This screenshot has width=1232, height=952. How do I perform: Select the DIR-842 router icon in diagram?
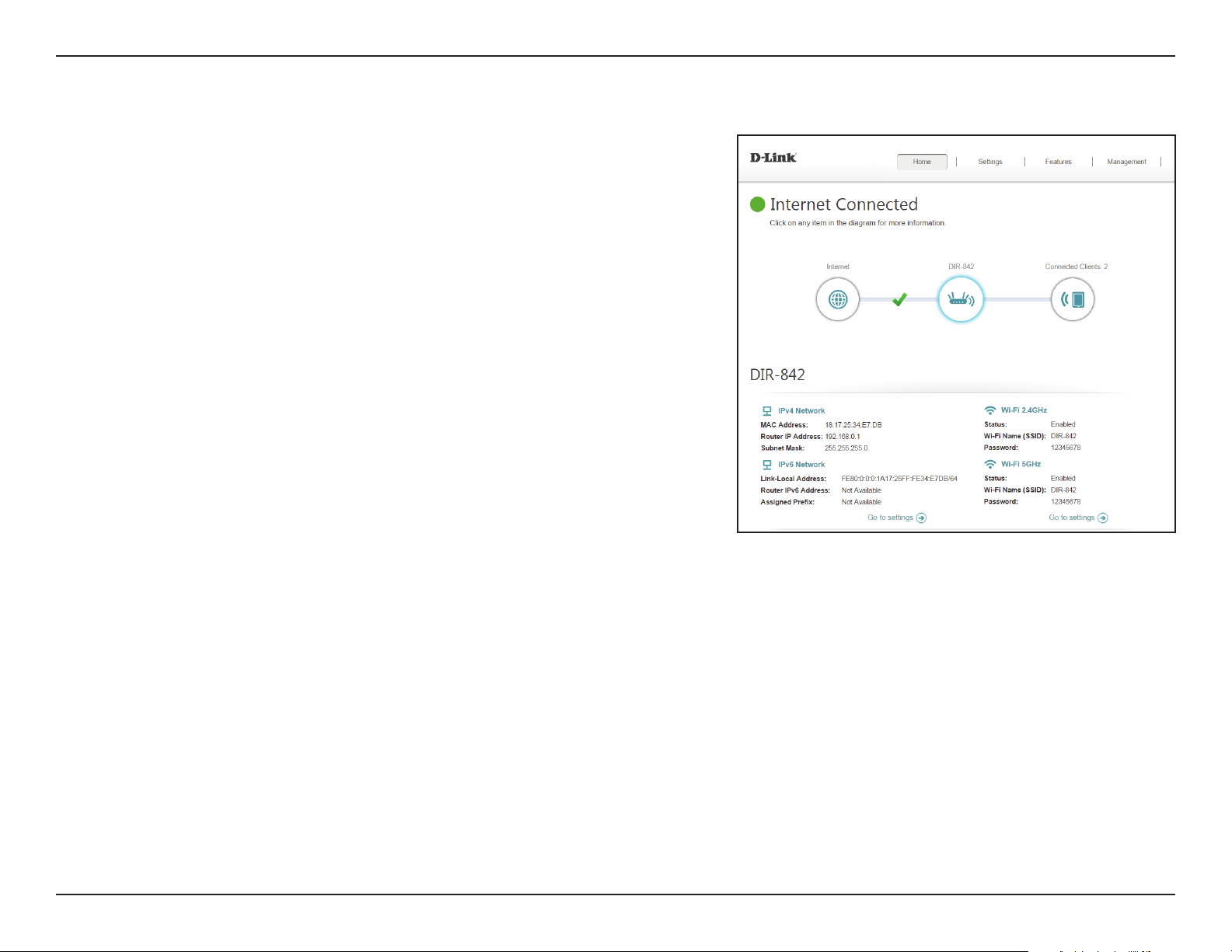coord(961,299)
